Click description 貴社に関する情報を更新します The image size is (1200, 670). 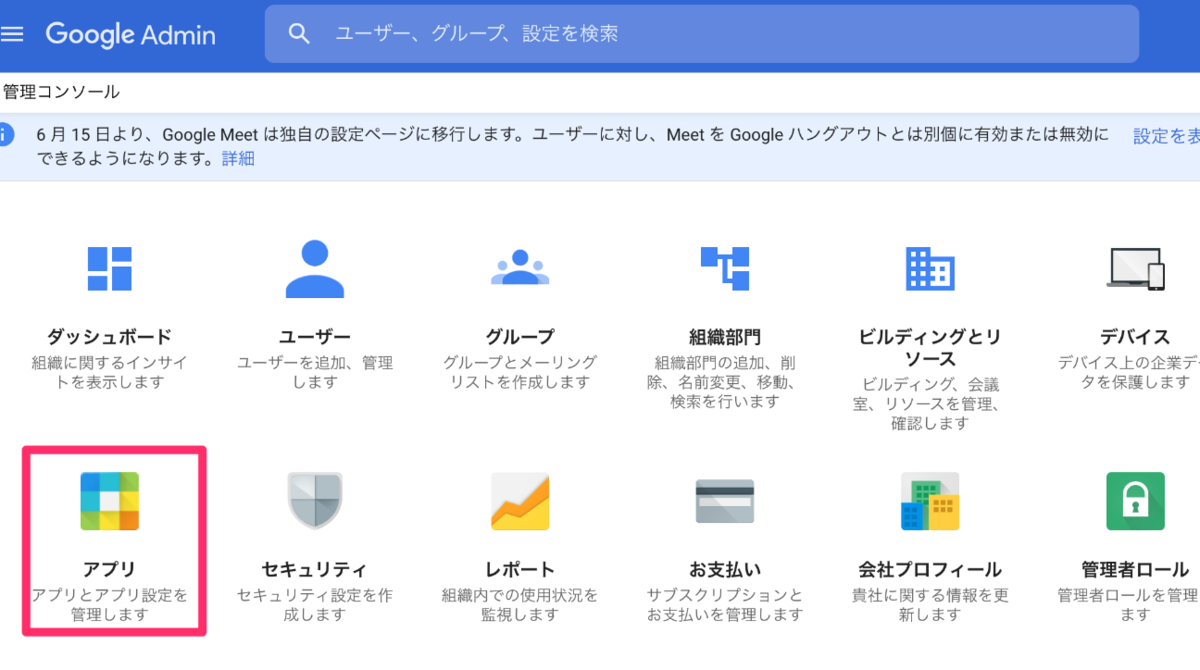(930, 605)
